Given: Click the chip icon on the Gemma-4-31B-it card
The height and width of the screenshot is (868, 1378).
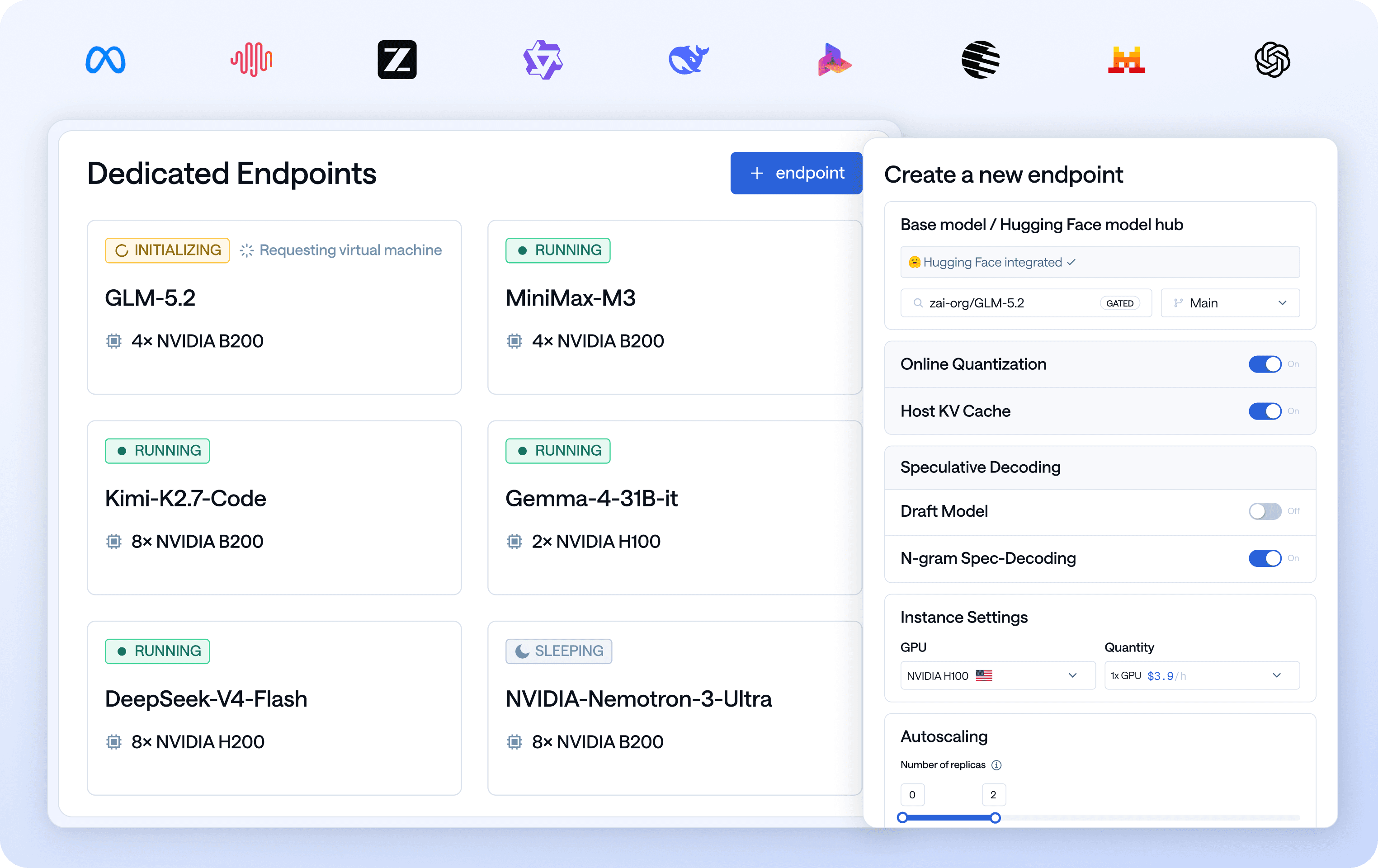Looking at the screenshot, I should pyautogui.click(x=514, y=541).
